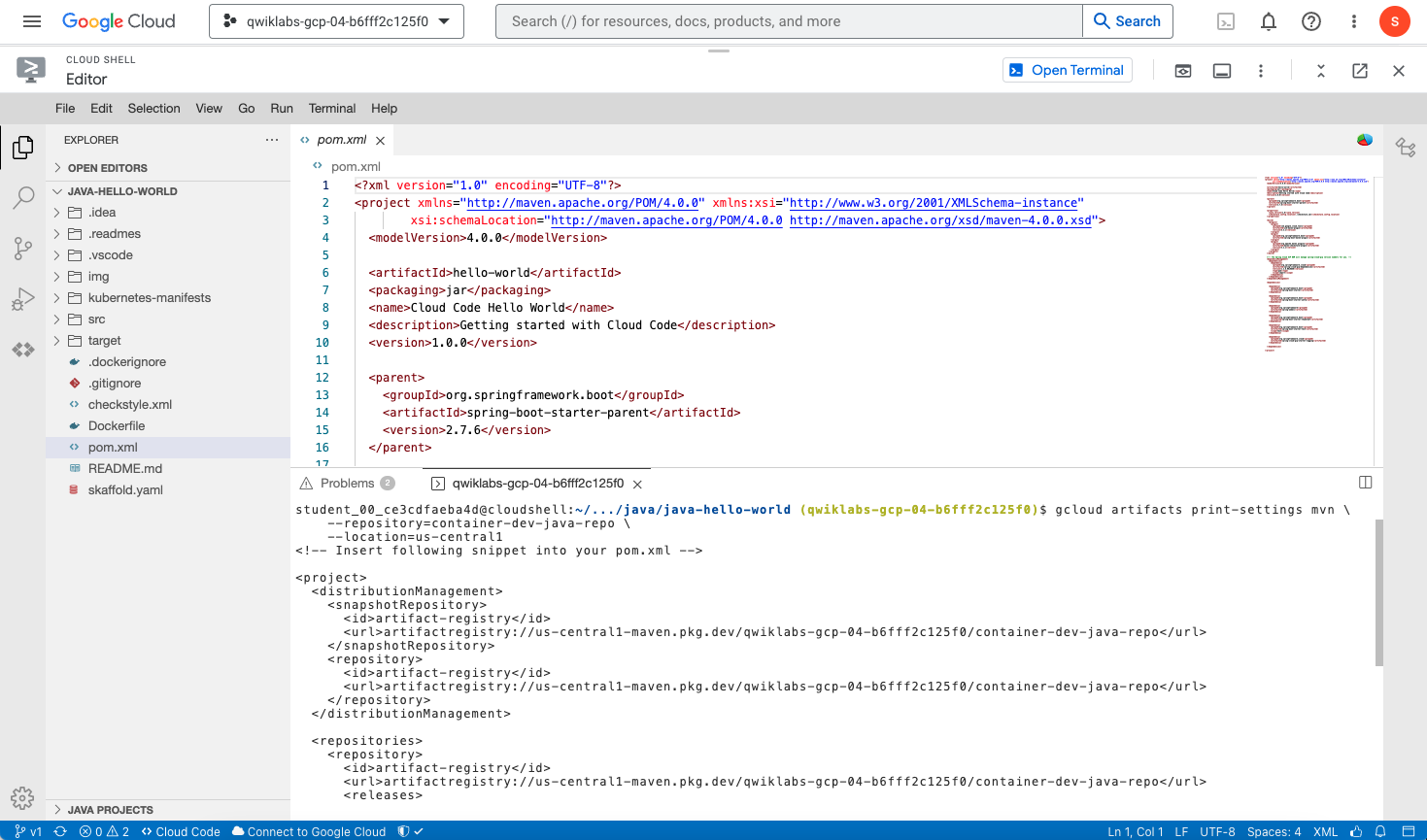The width and height of the screenshot is (1427, 840).
Task: Open the Terminal menu
Action: pyautogui.click(x=331, y=109)
